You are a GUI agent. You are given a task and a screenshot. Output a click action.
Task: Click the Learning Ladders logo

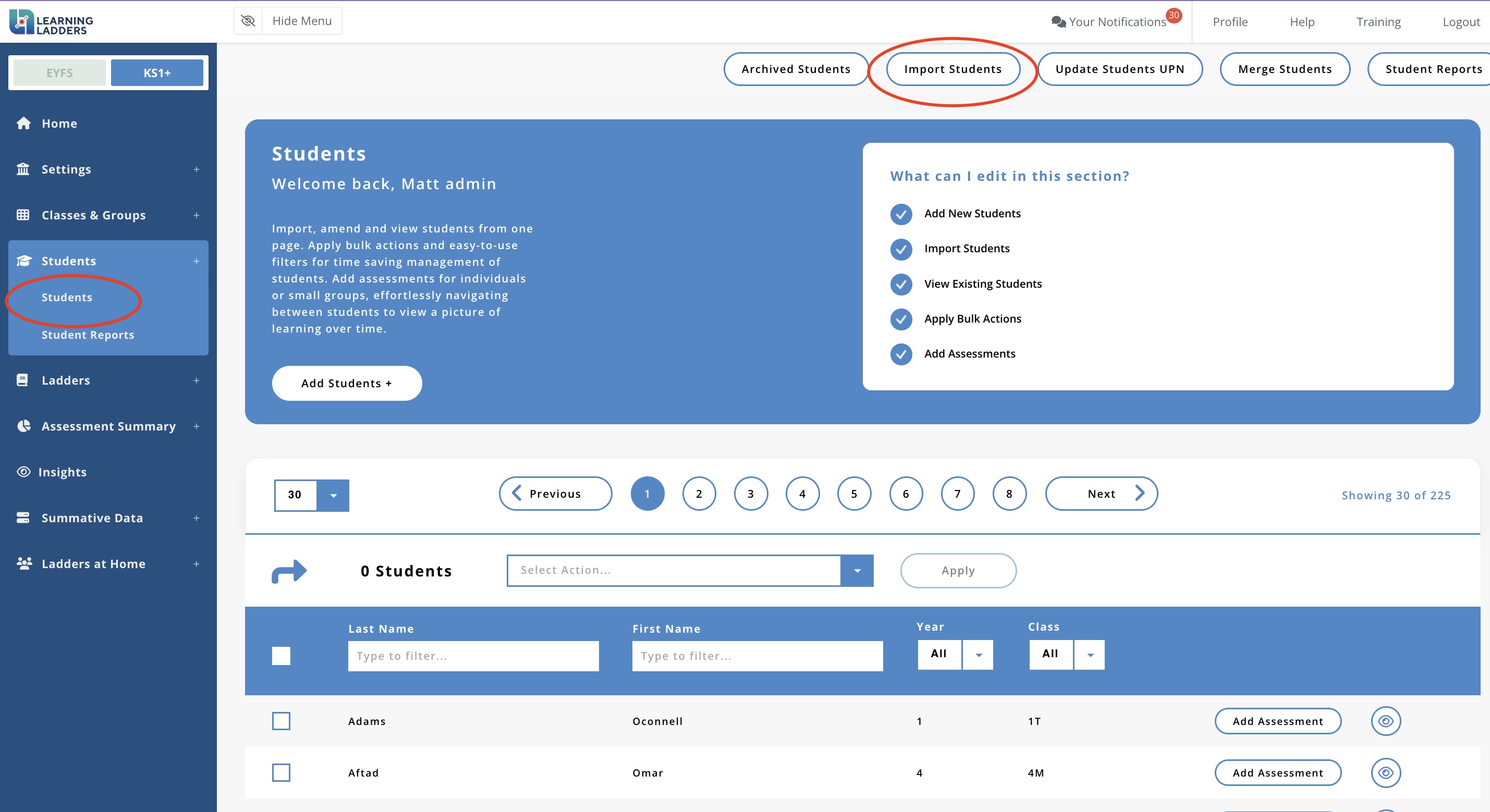(51, 22)
